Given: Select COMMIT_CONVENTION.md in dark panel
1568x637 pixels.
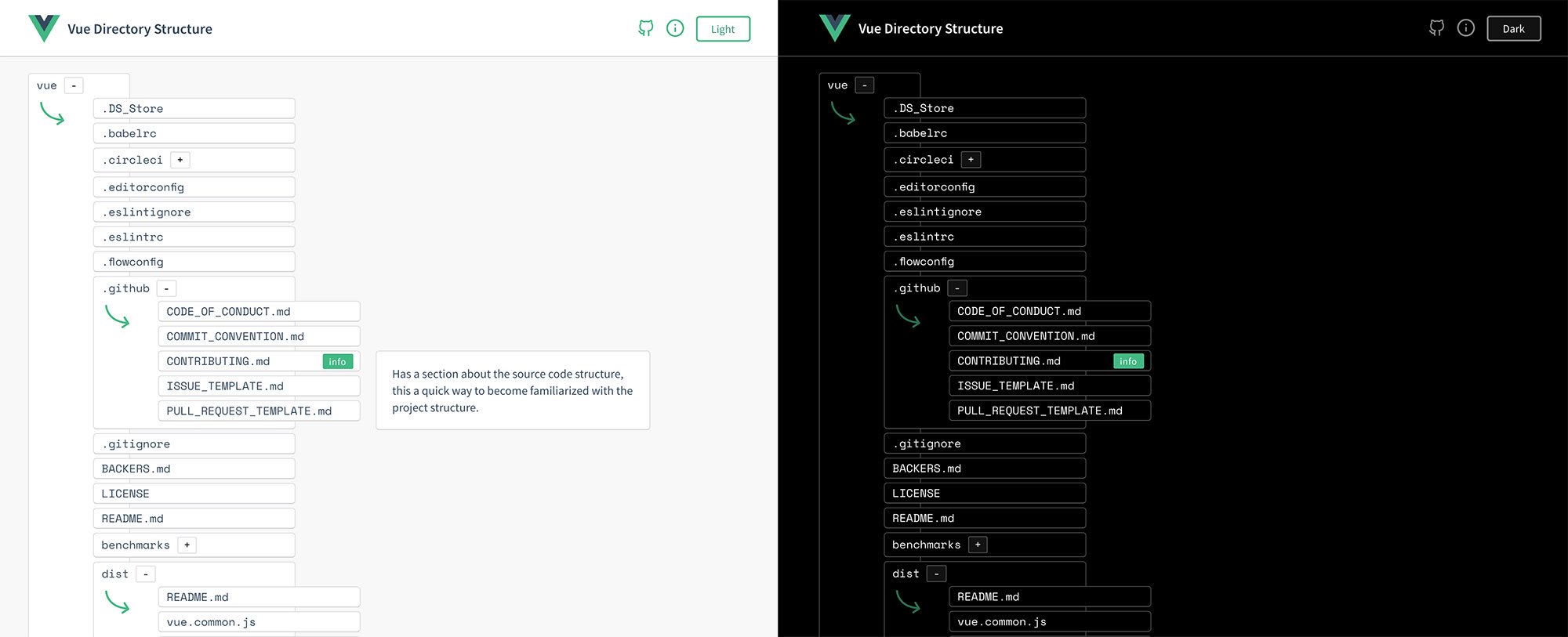Looking at the screenshot, I should coord(1051,336).
